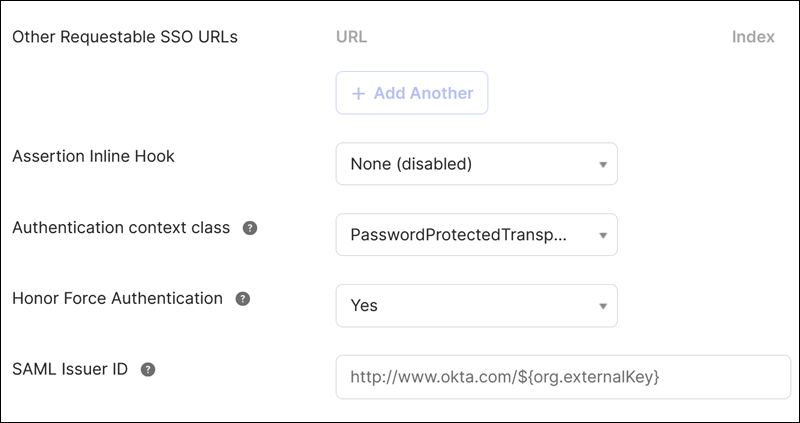Click the arrow on the PasswordProtectedTransport selector
Viewport: 800px width, 423px height.
pyautogui.click(x=603, y=236)
